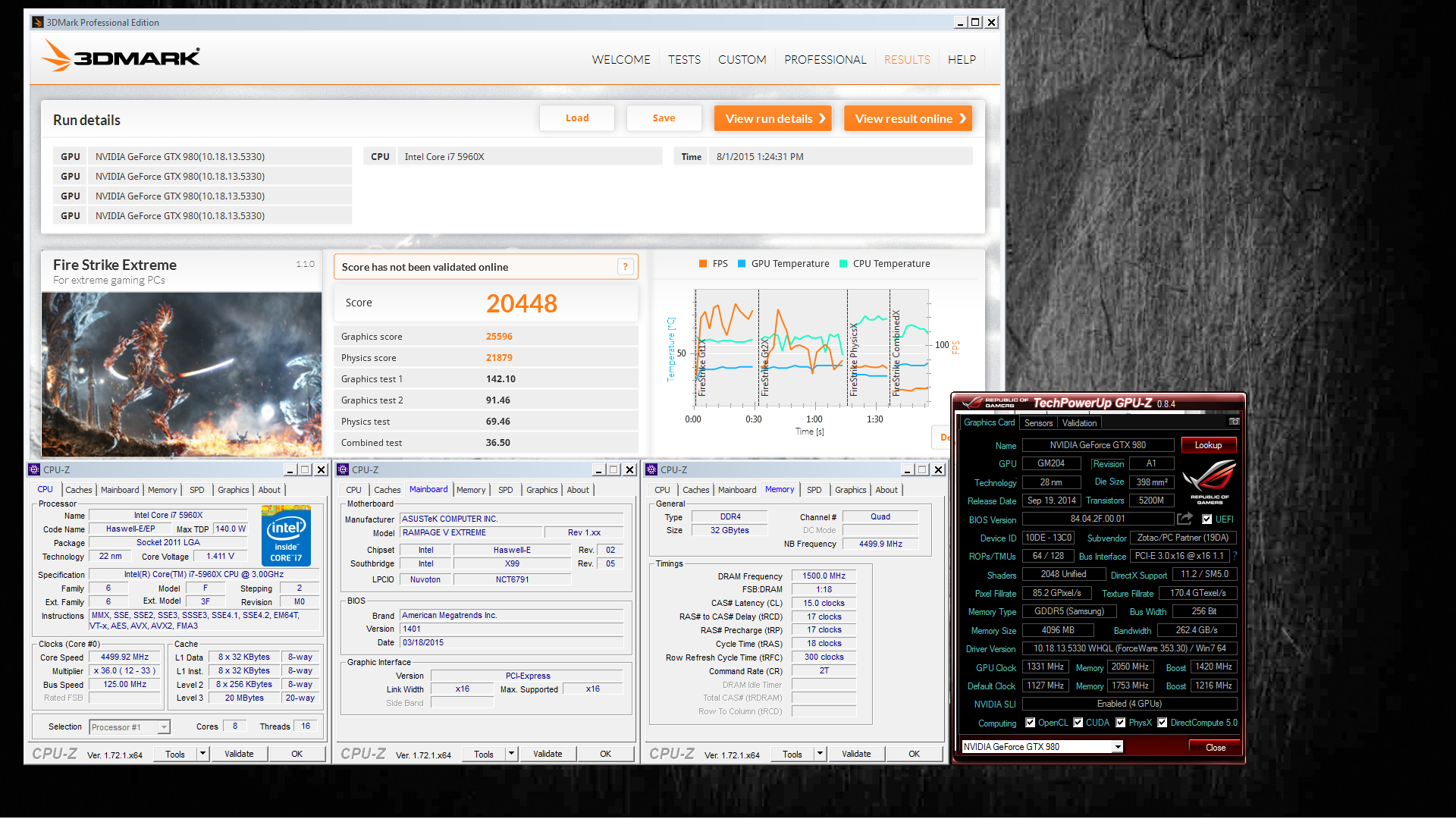
Task: Click the overall score value 20448
Action: 522,303
